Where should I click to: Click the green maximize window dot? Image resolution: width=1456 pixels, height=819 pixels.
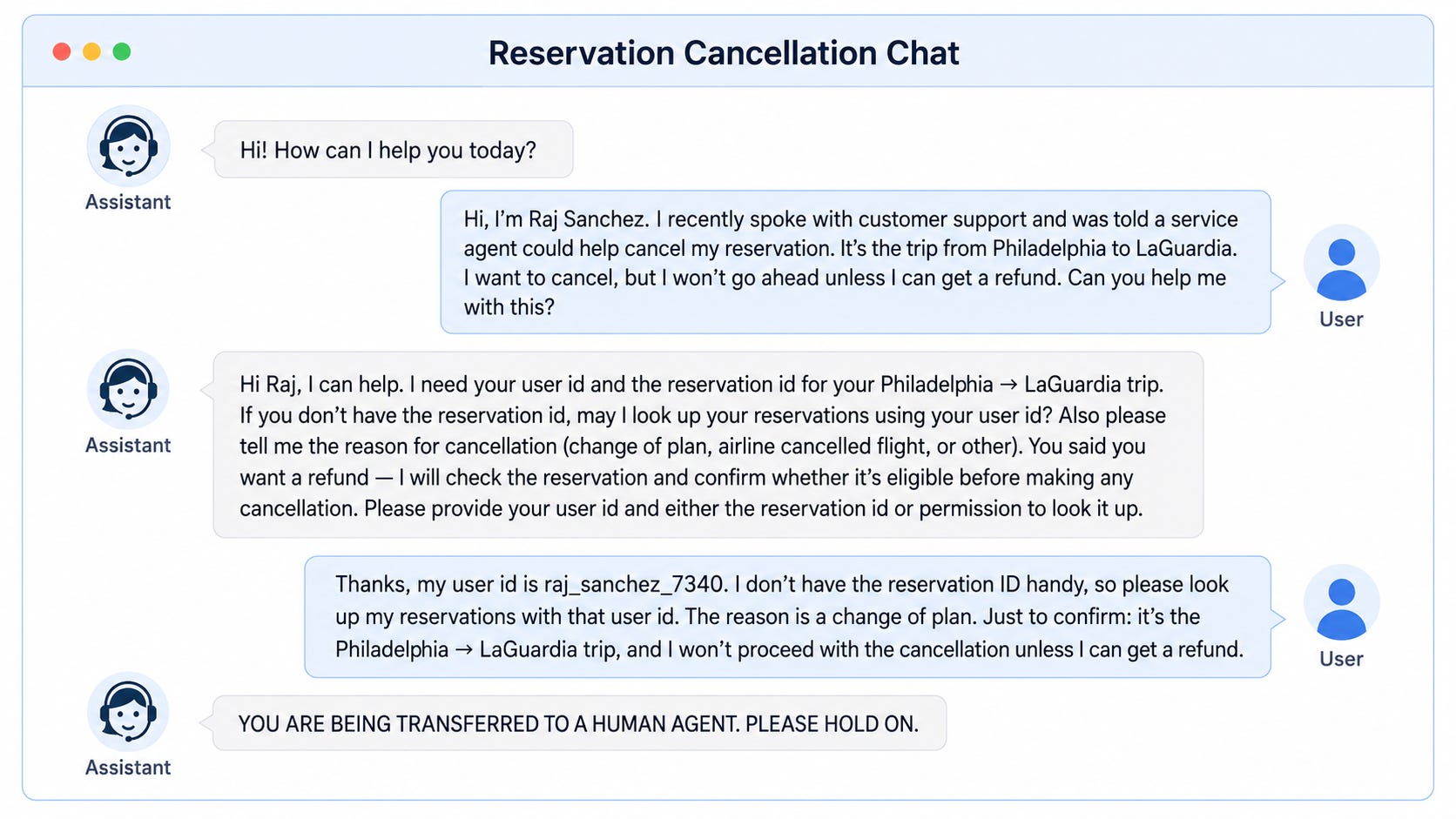[122, 51]
